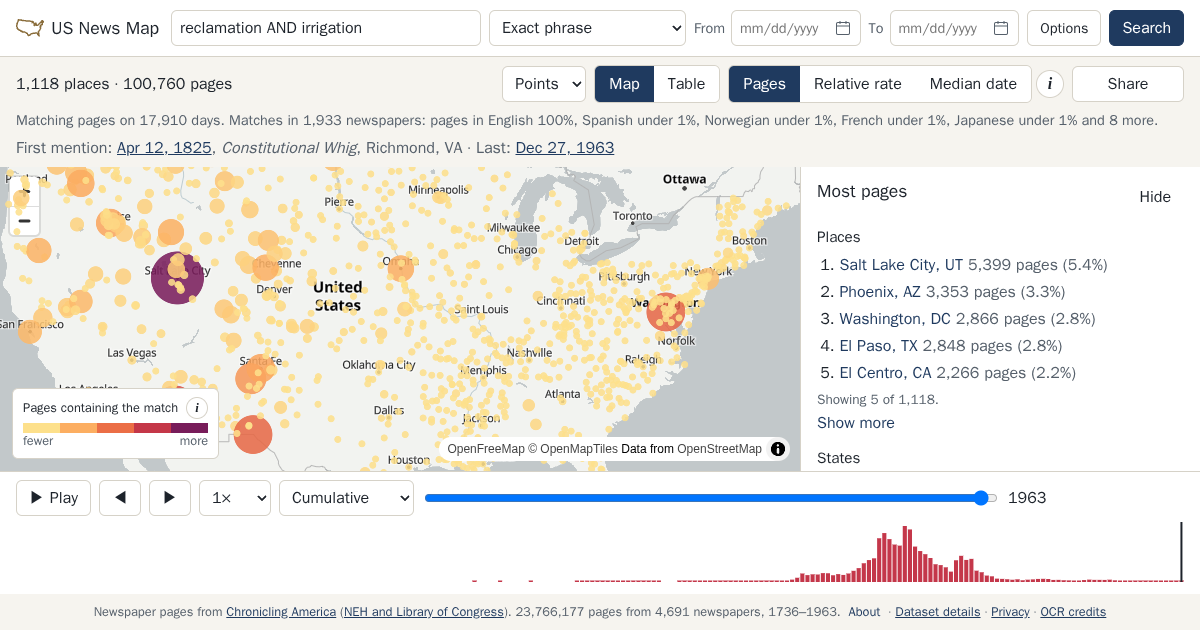The image size is (1200, 630).
Task: Switch to Map view
Action: pyautogui.click(x=624, y=84)
